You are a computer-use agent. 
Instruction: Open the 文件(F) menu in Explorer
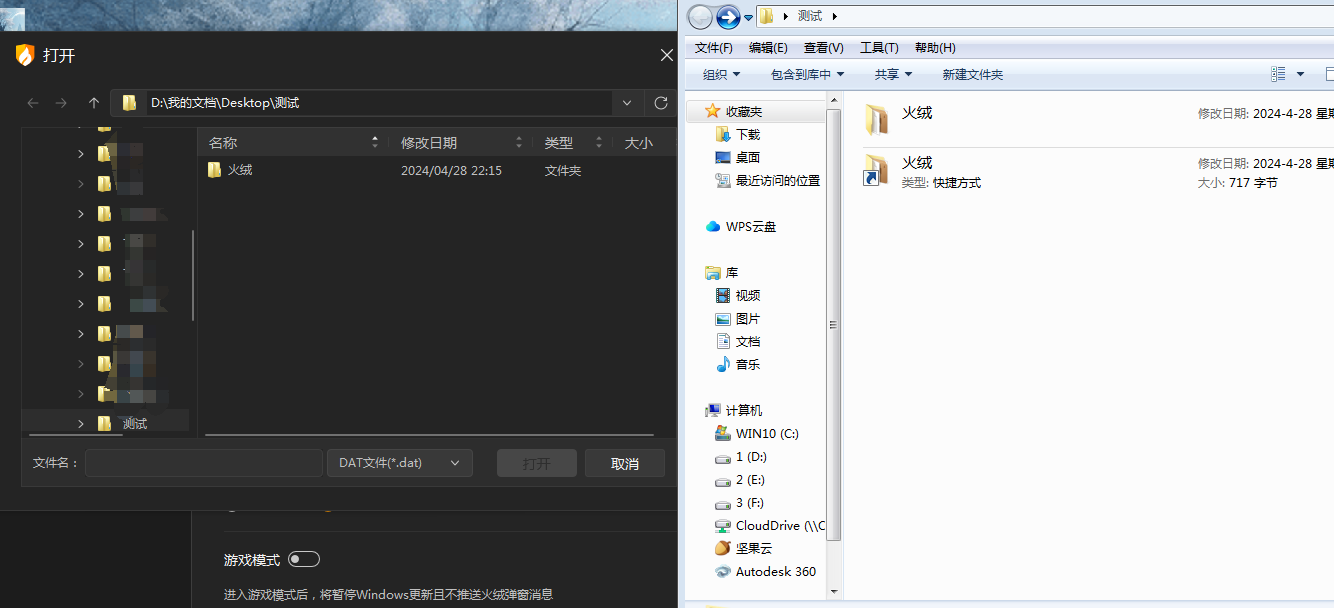(713, 48)
